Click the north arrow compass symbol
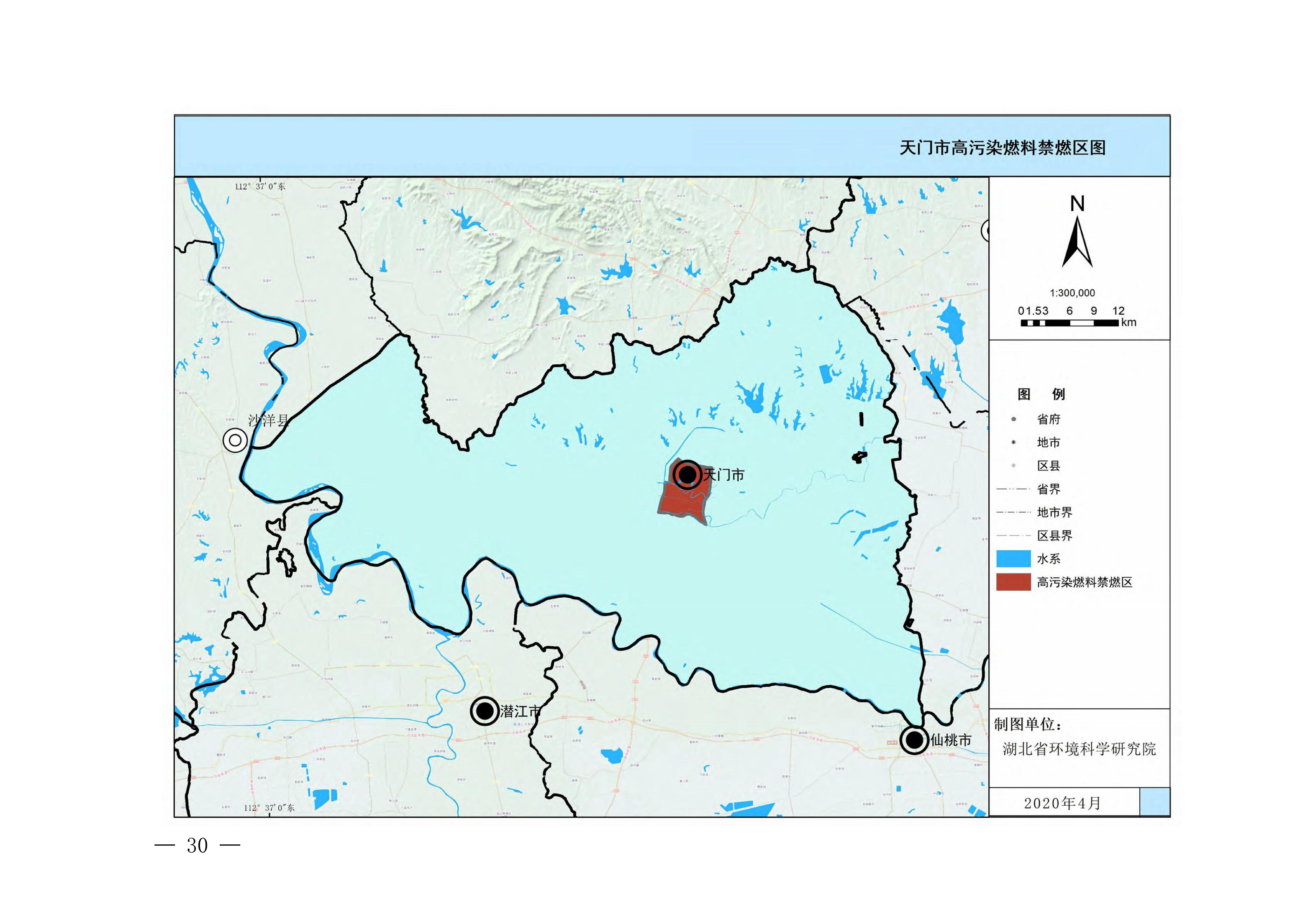Image resolution: width=1307 pixels, height=924 pixels. (1077, 242)
